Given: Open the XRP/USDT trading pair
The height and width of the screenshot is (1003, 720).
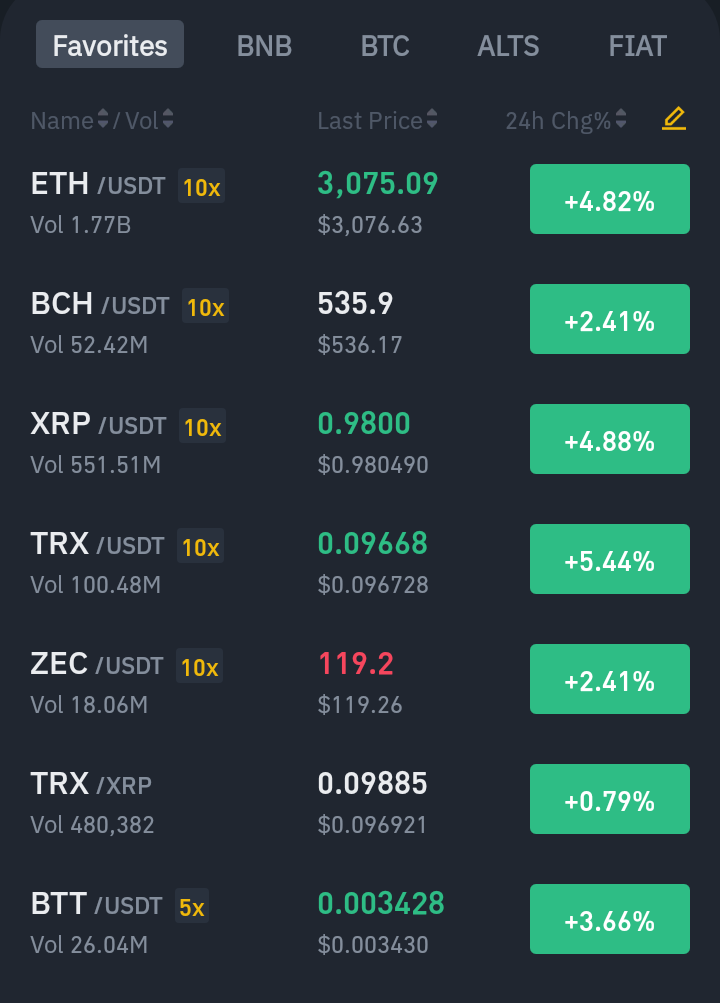Looking at the screenshot, I should tap(360, 439).
